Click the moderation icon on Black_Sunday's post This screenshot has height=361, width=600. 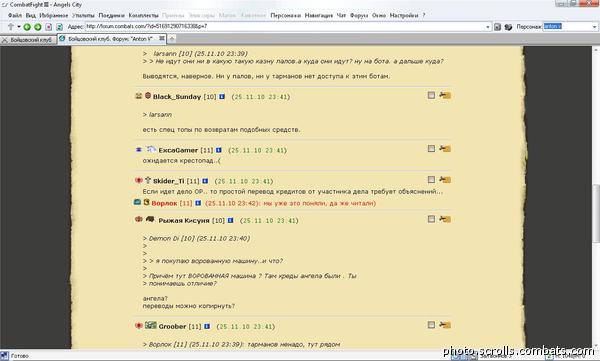pos(445,95)
